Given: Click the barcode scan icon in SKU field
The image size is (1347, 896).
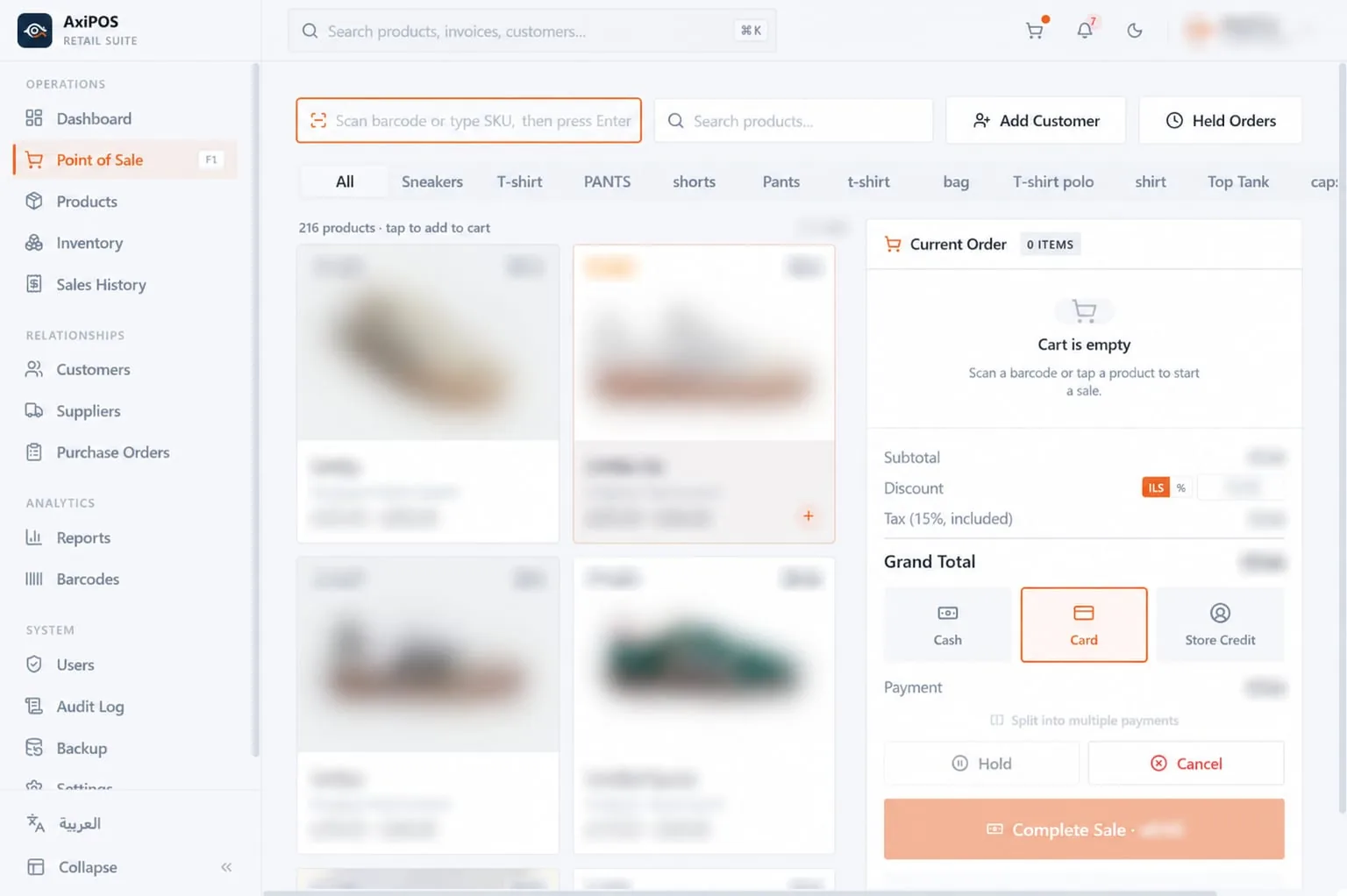Looking at the screenshot, I should click(x=318, y=121).
